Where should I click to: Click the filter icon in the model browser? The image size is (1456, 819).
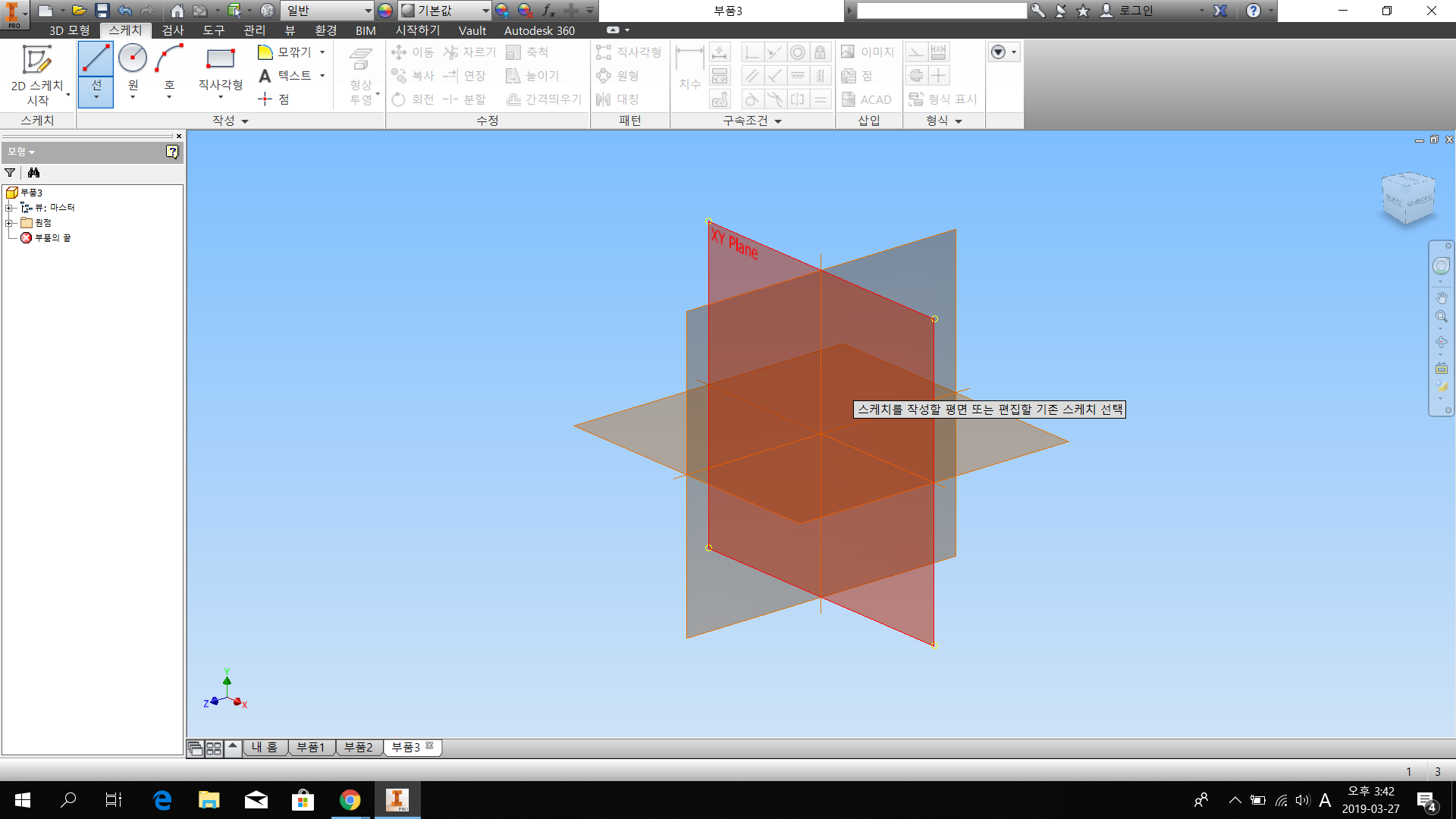[10, 173]
